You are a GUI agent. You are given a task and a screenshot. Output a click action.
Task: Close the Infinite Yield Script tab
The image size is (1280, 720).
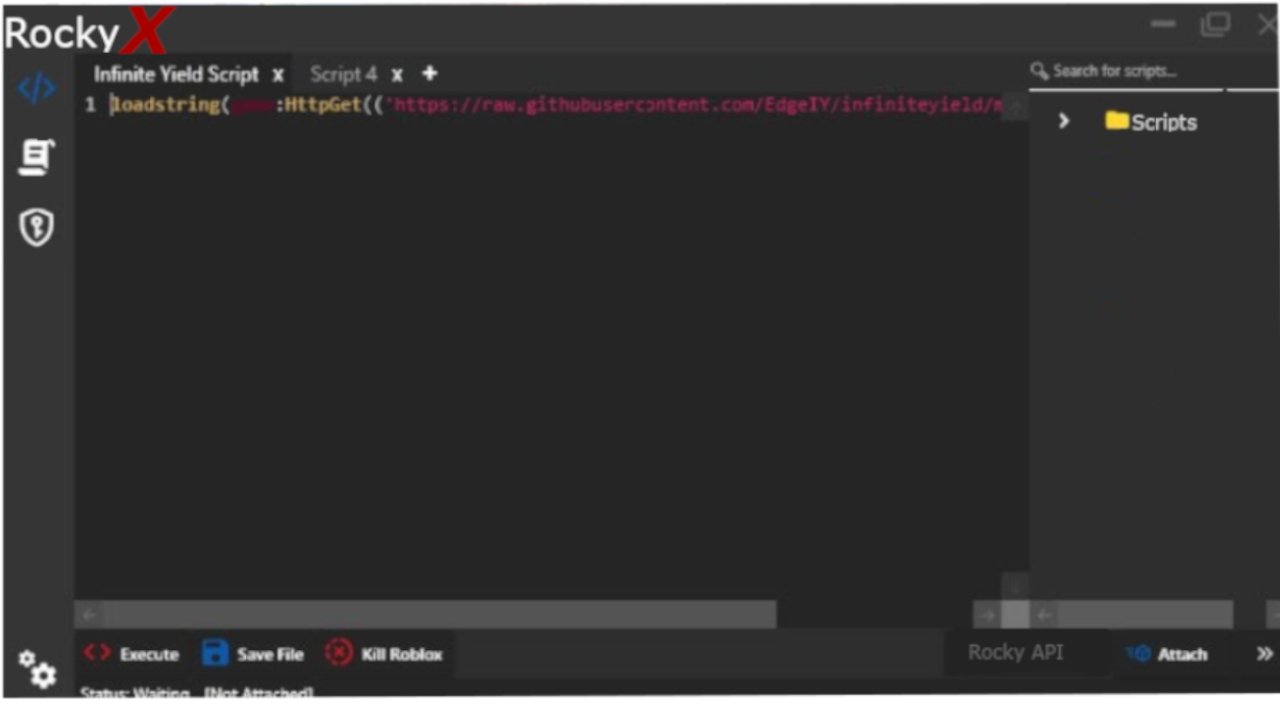(x=278, y=75)
